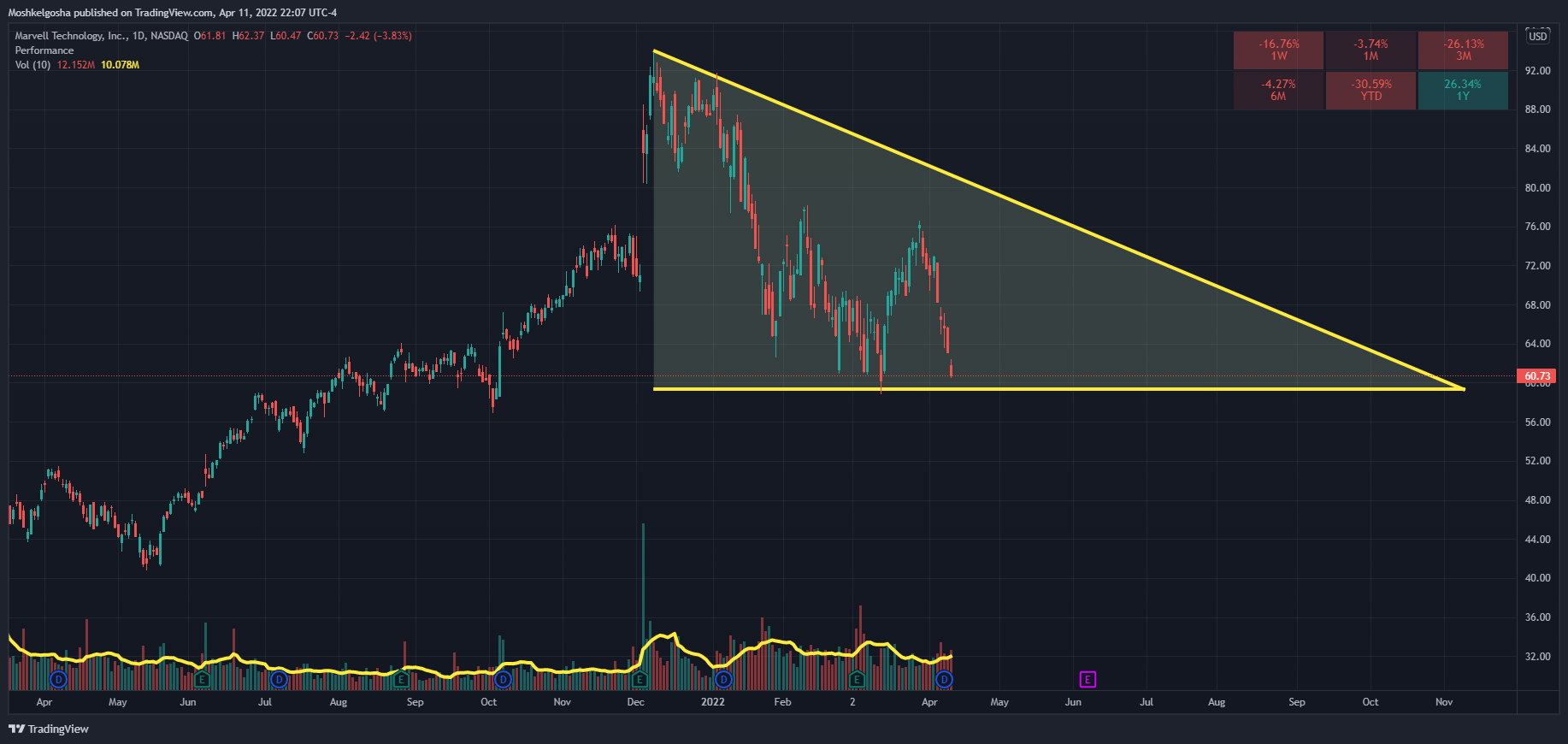Select the earnings marker below December 2021
This screenshot has height=744, width=1568.
(640, 680)
